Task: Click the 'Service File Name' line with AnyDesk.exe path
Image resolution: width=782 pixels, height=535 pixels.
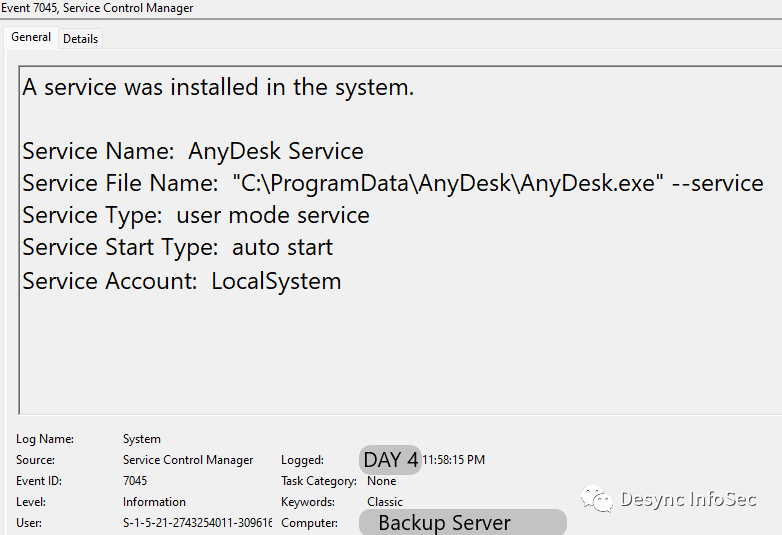Action: click(392, 183)
